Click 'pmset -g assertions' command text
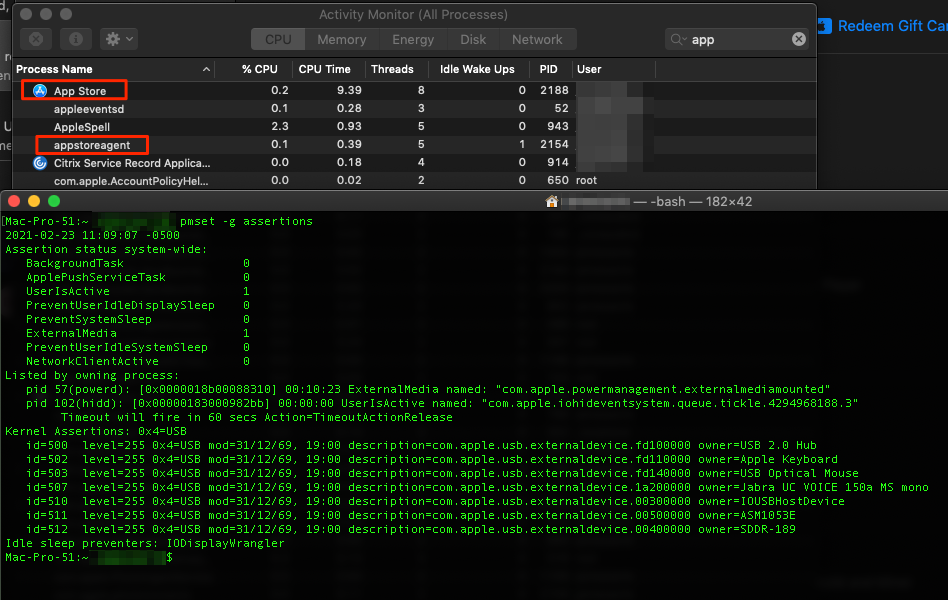Viewport: 948px width, 600px height. coord(246,221)
